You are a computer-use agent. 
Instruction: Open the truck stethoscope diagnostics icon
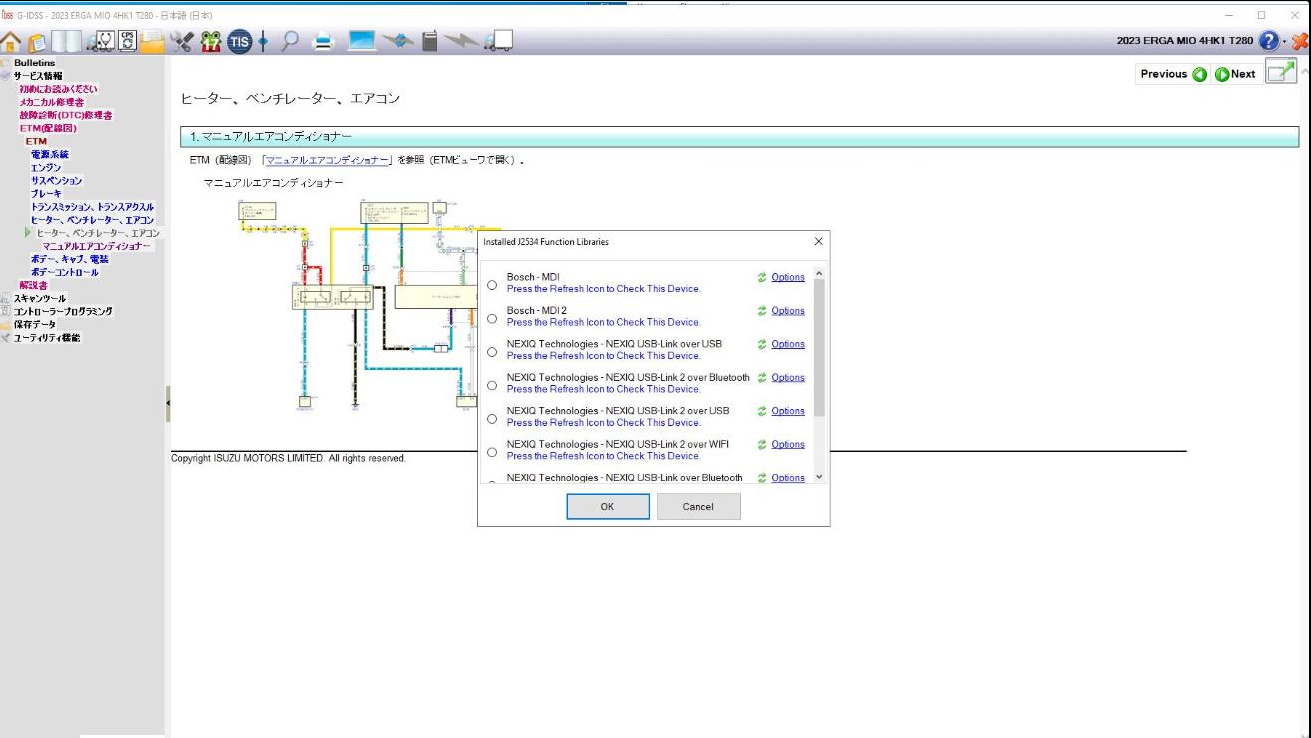point(101,41)
